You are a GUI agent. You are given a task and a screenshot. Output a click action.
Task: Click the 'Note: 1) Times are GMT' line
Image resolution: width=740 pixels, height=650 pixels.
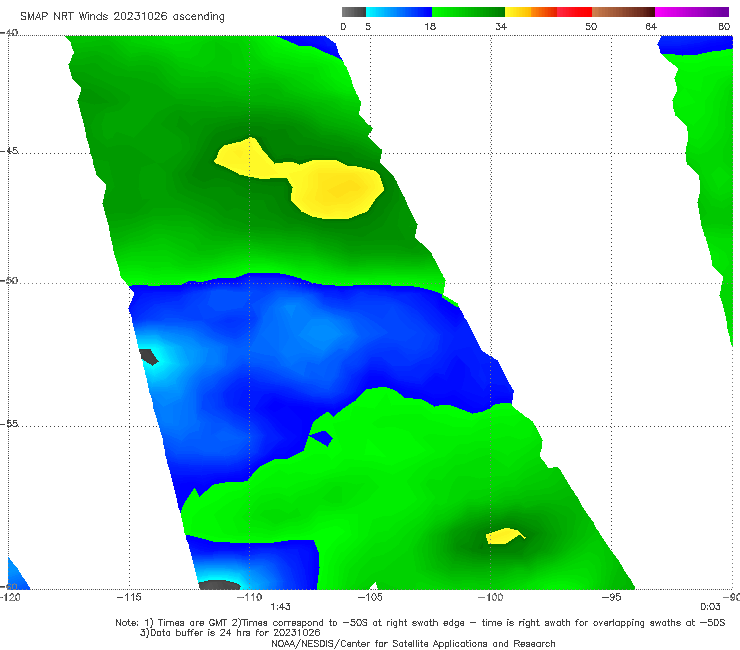pos(420,623)
